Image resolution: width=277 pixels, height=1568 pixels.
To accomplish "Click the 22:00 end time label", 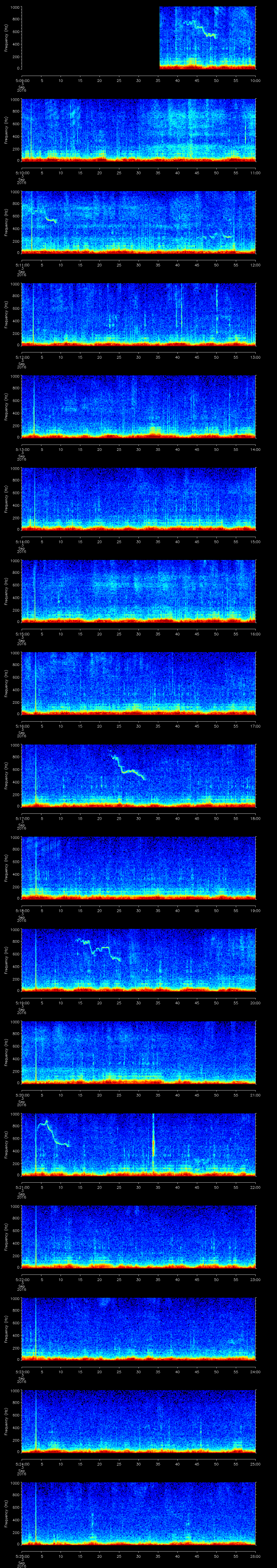I will tap(255, 1187).
